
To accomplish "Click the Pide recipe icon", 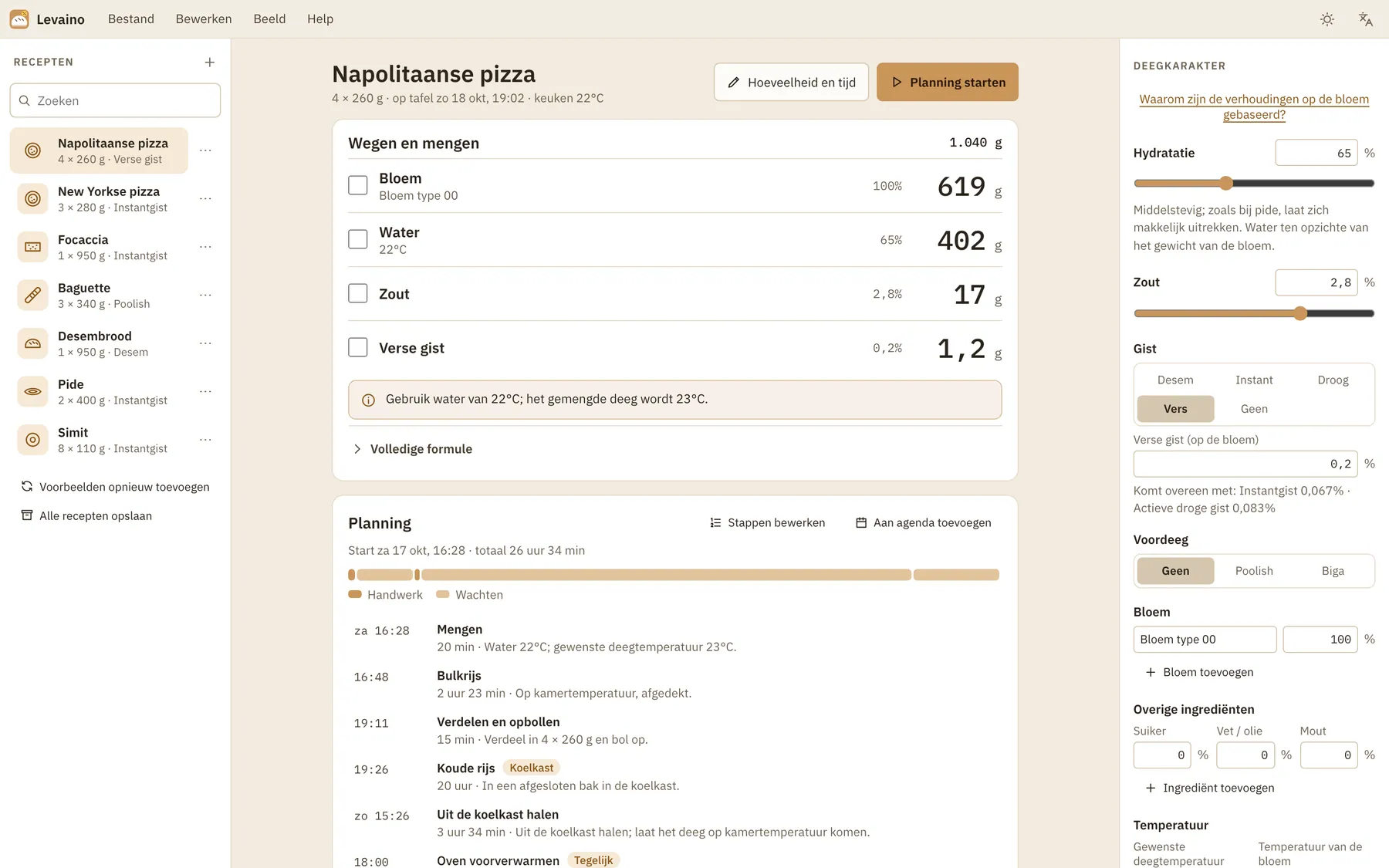I will coord(32,392).
